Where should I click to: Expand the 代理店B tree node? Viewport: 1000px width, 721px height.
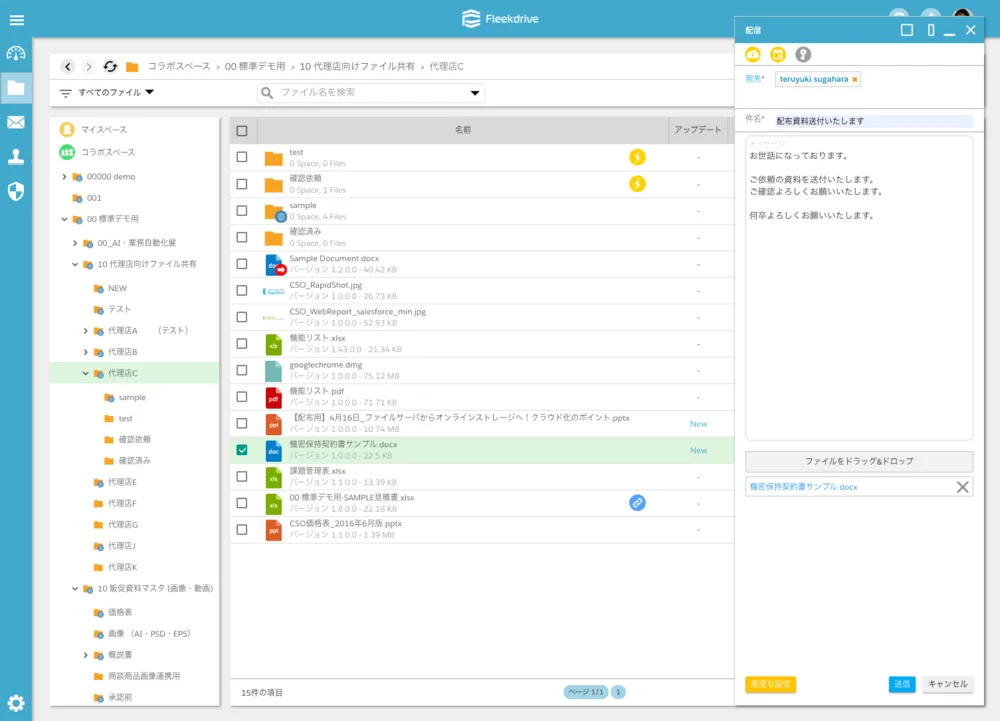tap(86, 352)
